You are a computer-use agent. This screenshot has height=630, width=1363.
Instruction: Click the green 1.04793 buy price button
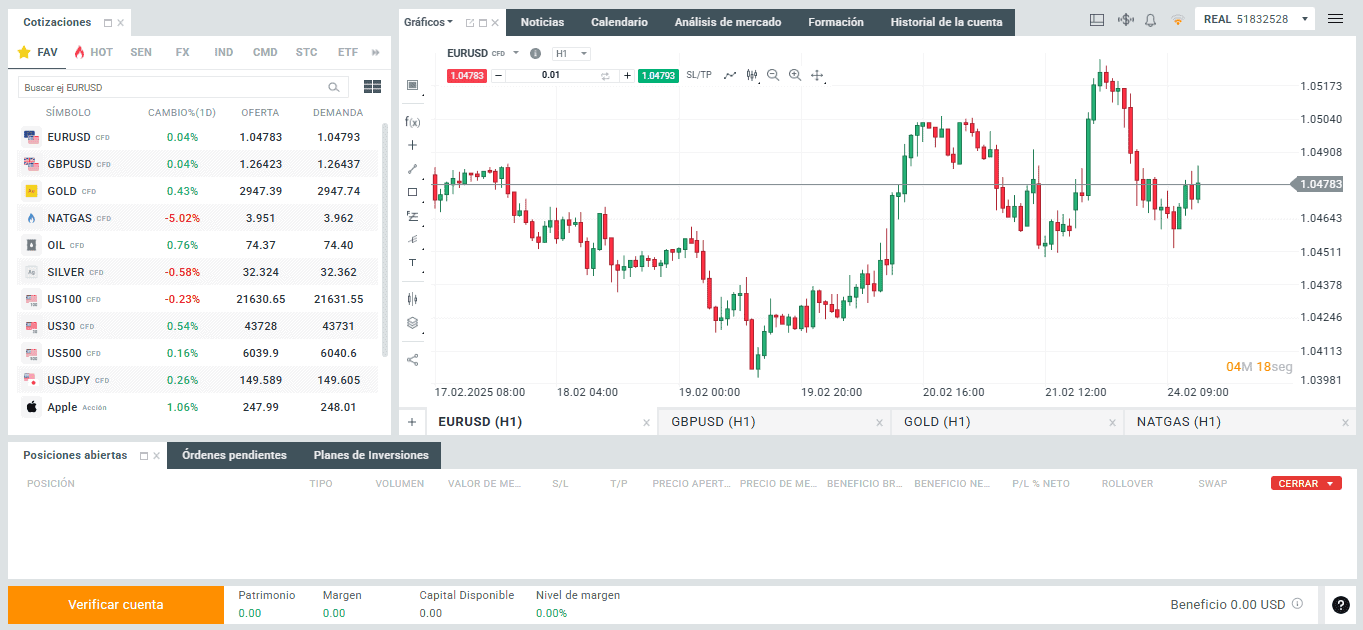click(x=658, y=75)
